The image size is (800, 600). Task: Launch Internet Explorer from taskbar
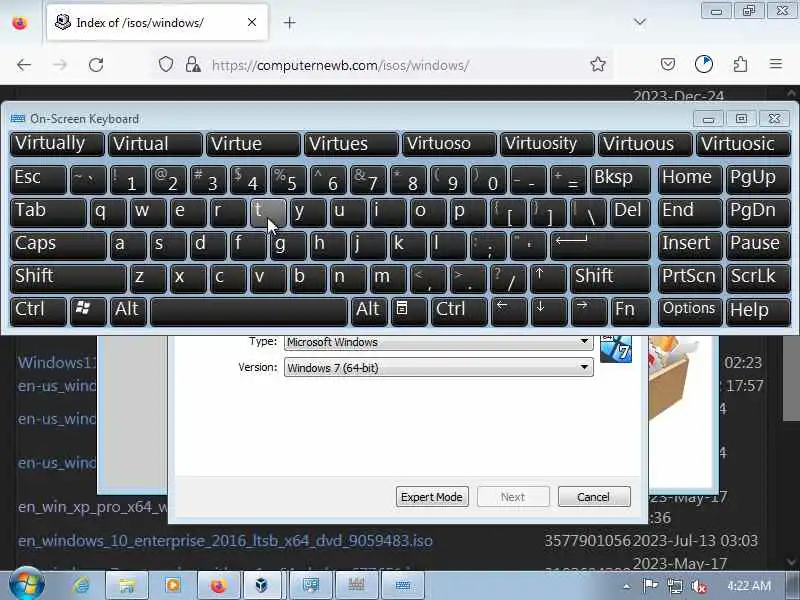point(81,585)
